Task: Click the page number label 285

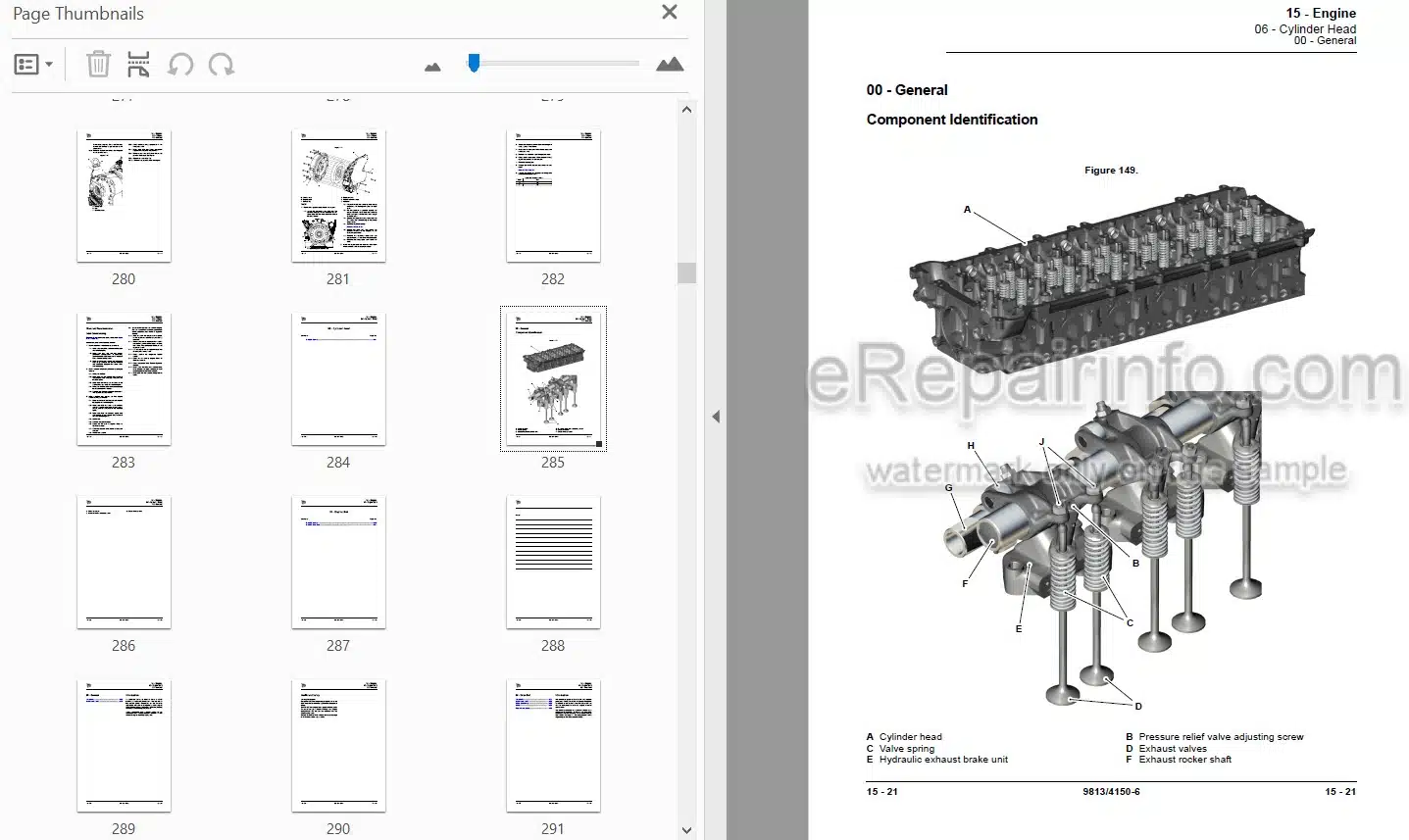Action: pyautogui.click(x=553, y=463)
